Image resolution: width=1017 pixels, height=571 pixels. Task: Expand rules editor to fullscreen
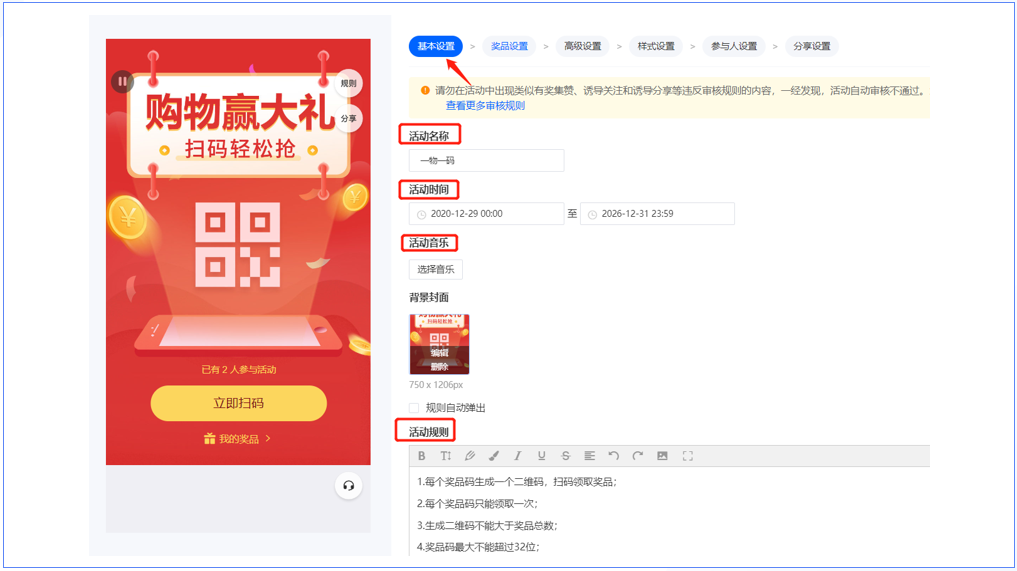pos(688,456)
